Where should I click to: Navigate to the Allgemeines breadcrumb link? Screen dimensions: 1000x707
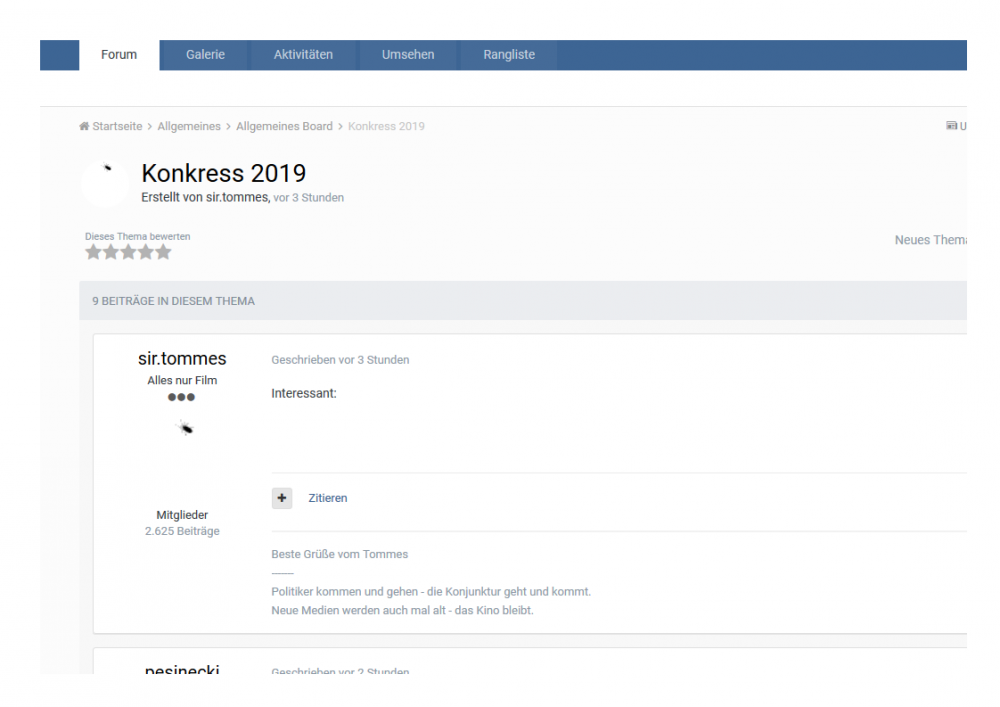pyautogui.click(x=190, y=126)
